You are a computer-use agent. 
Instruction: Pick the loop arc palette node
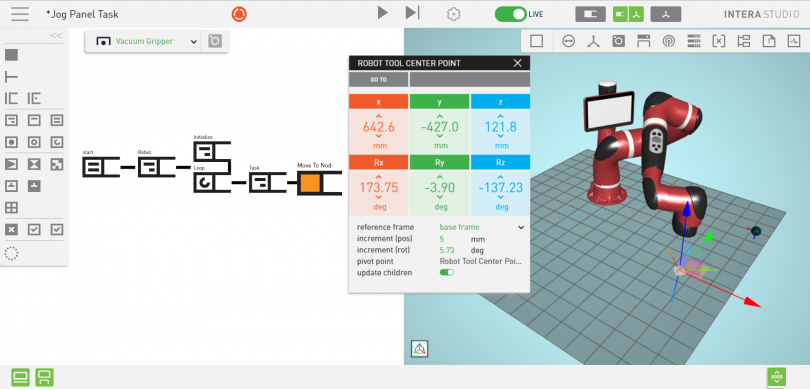point(57,142)
